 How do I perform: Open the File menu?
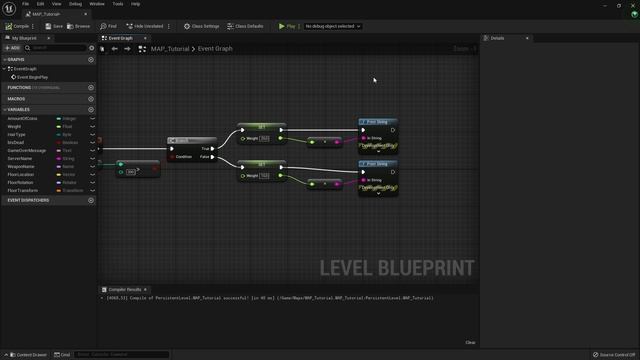point(25,4)
